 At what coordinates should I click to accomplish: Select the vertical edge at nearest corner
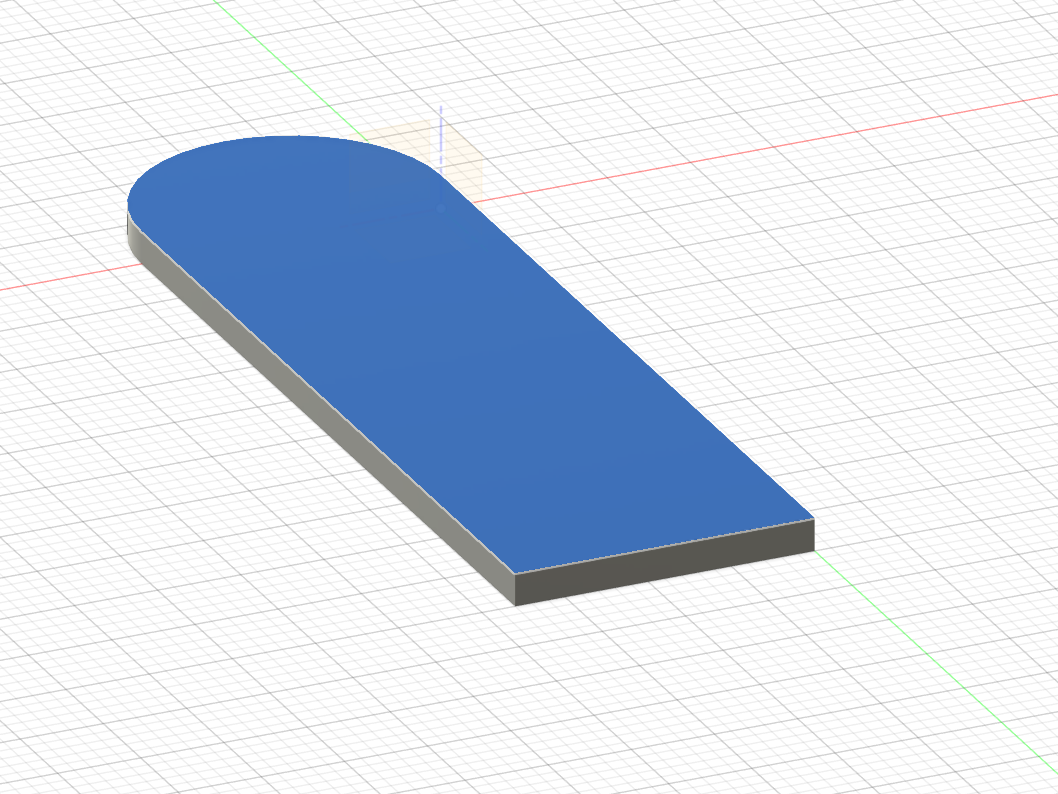515,589
